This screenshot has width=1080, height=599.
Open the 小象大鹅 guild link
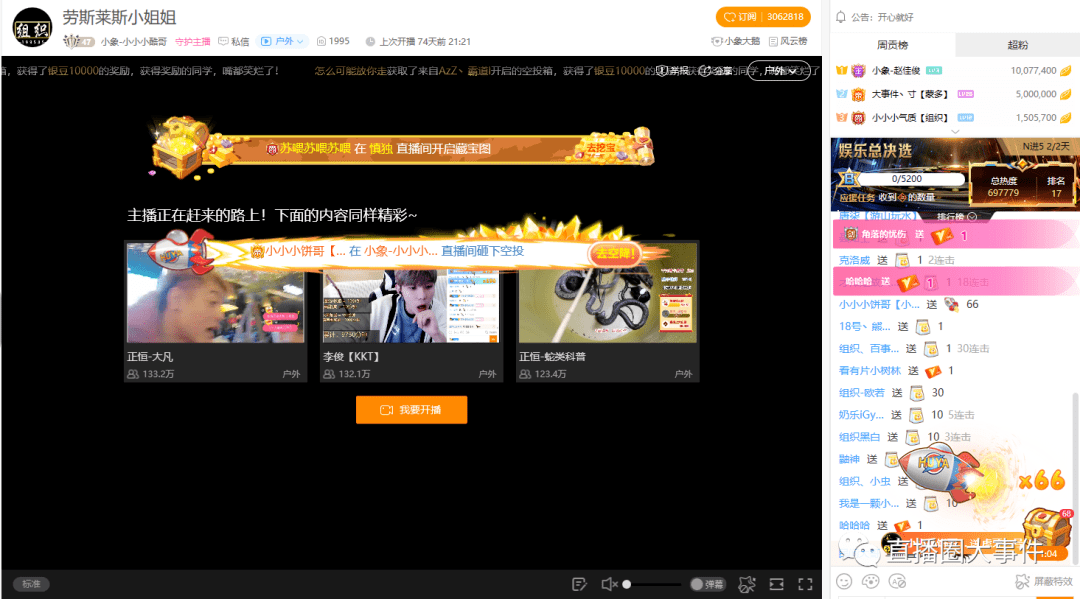click(736, 41)
